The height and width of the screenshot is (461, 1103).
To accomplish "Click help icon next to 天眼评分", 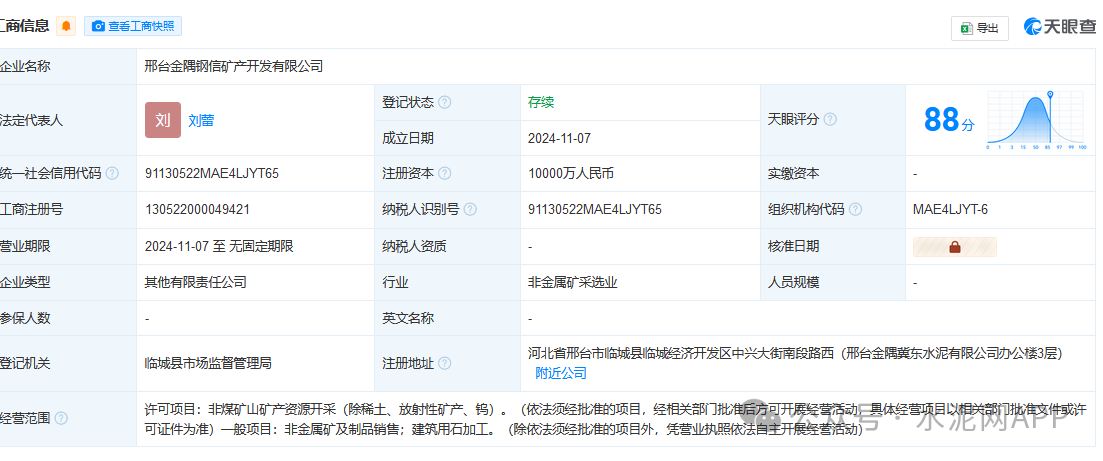I will pos(830,120).
